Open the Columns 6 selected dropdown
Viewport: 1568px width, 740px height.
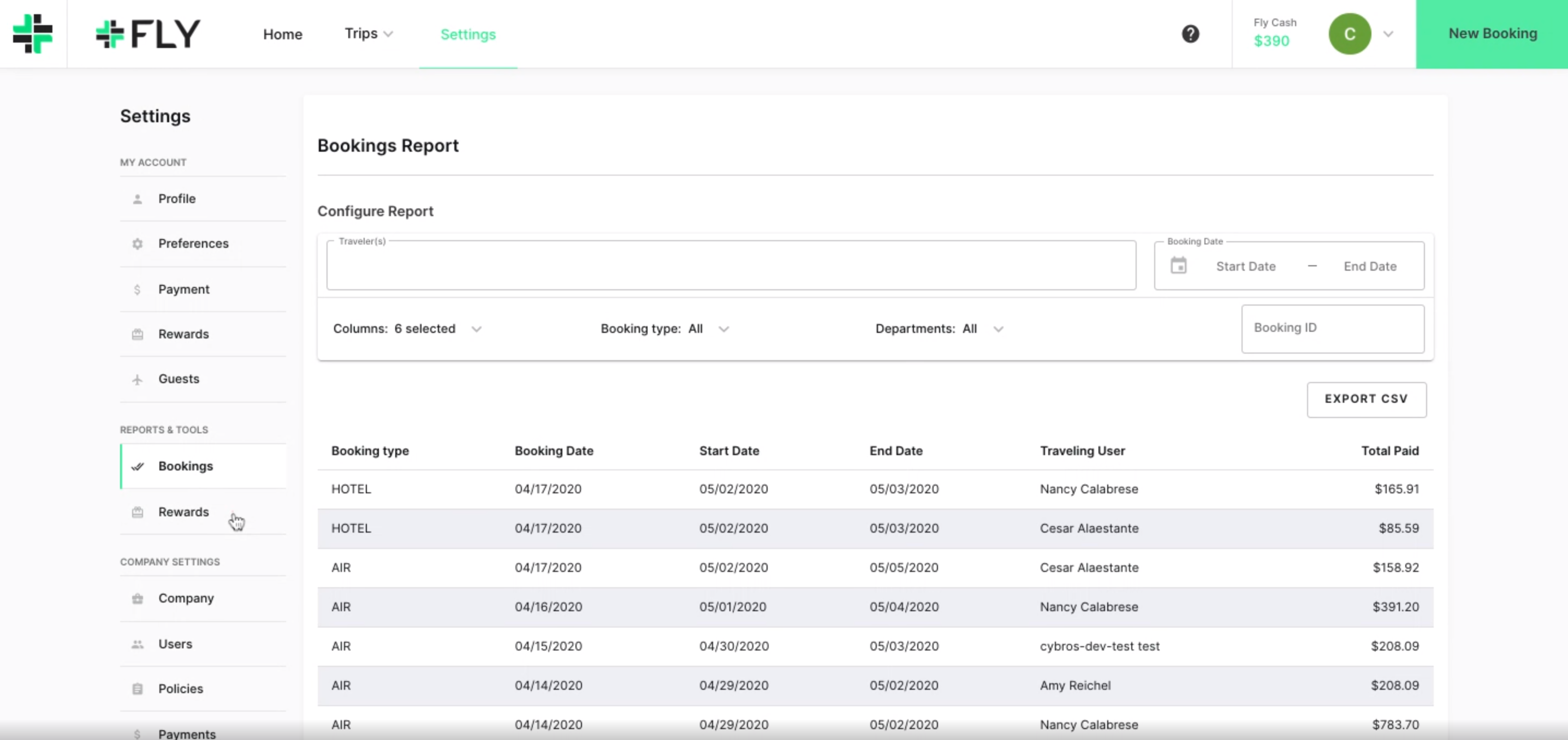click(x=407, y=329)
